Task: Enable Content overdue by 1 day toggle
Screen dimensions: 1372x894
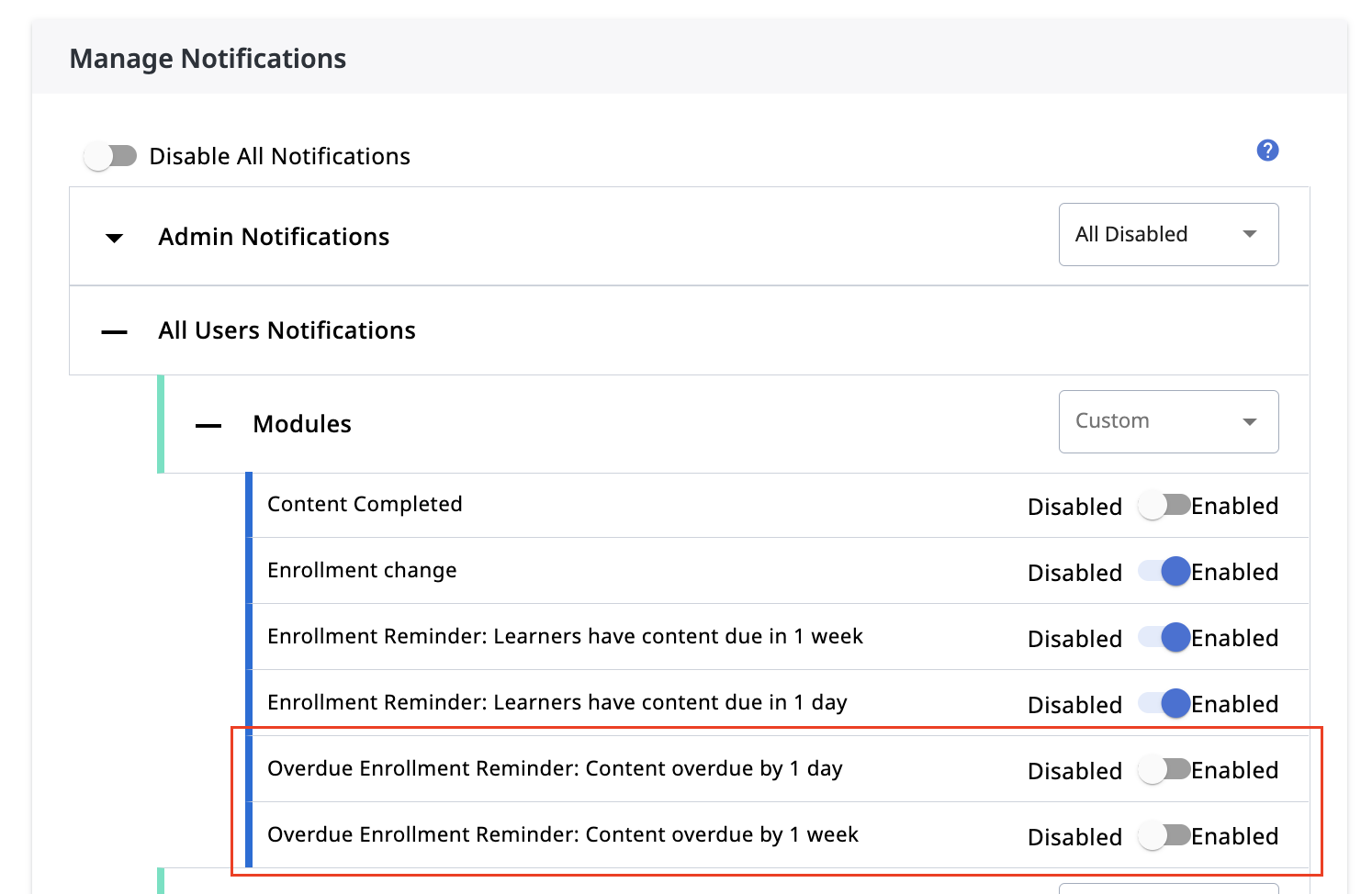Action: point(1164,770)
